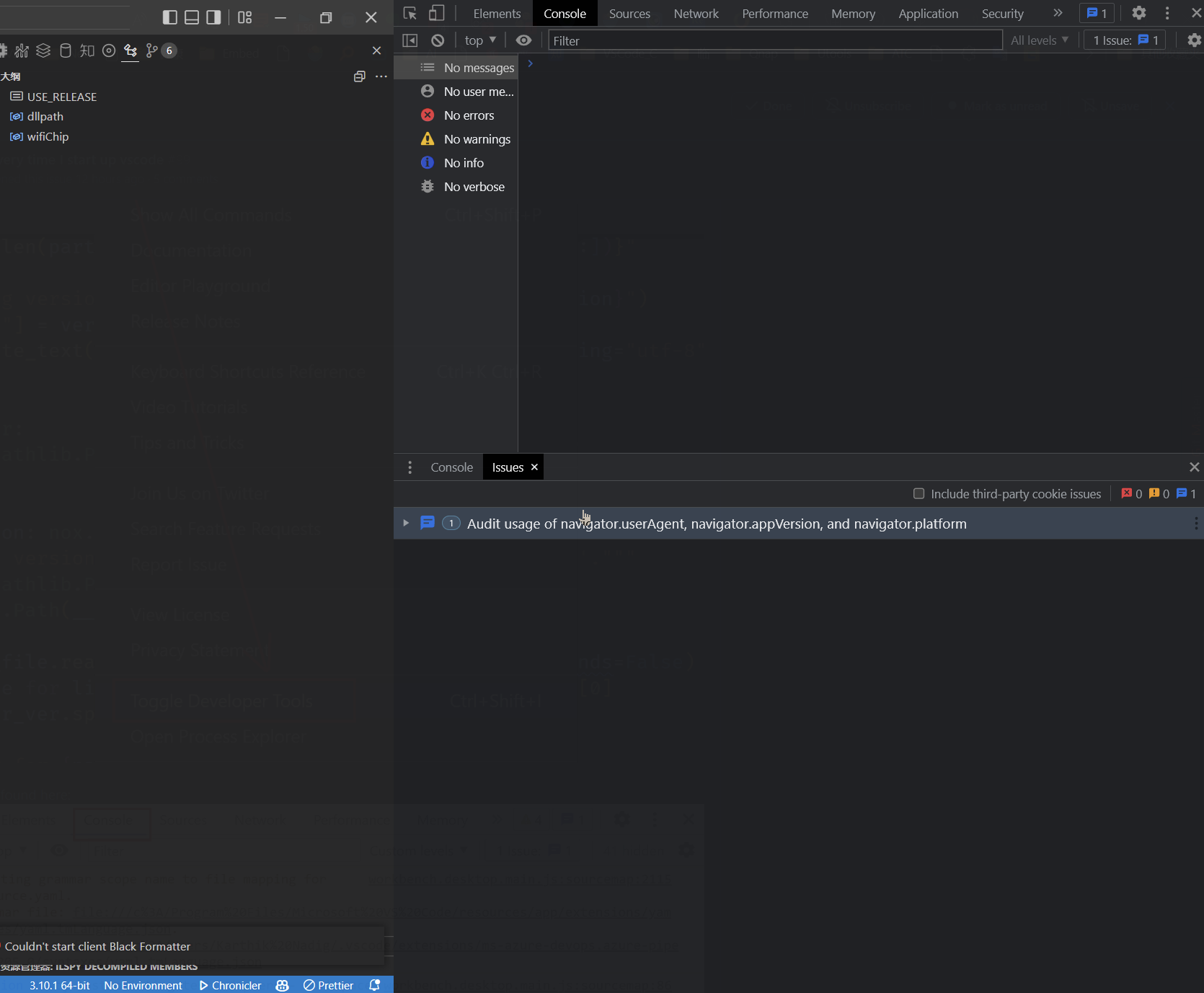This screenshot has height=993, width=1204.
Task: Toggle the device toolbar icon
Action: pos(437,14)
